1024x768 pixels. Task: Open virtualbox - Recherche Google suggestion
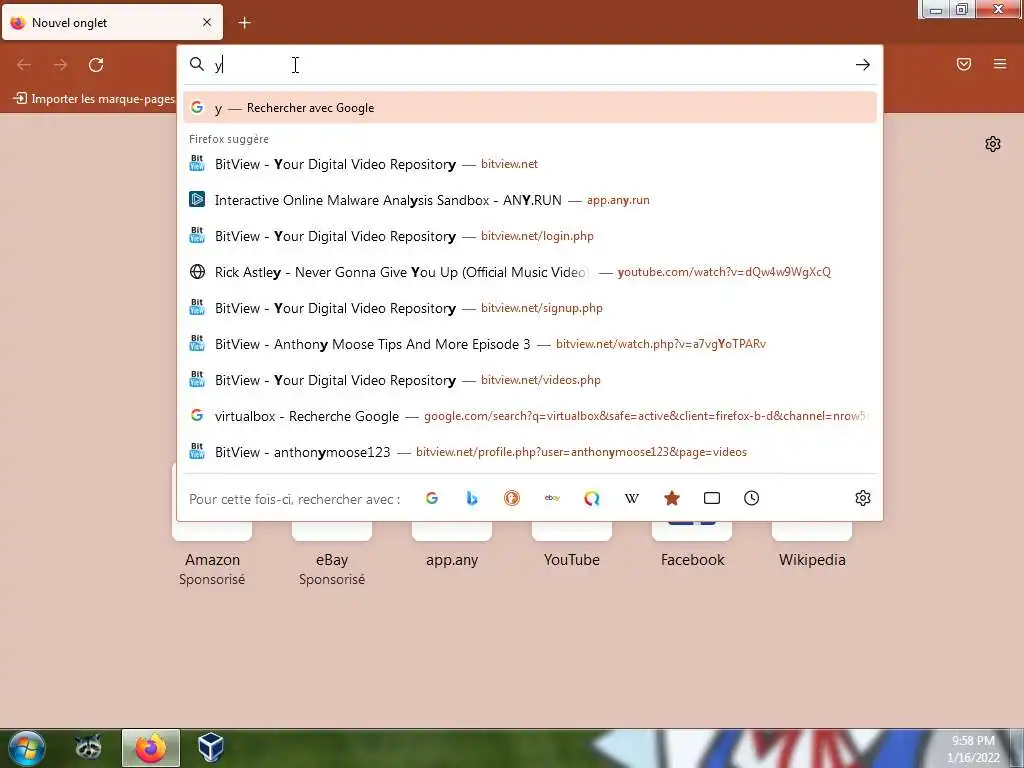530,415
